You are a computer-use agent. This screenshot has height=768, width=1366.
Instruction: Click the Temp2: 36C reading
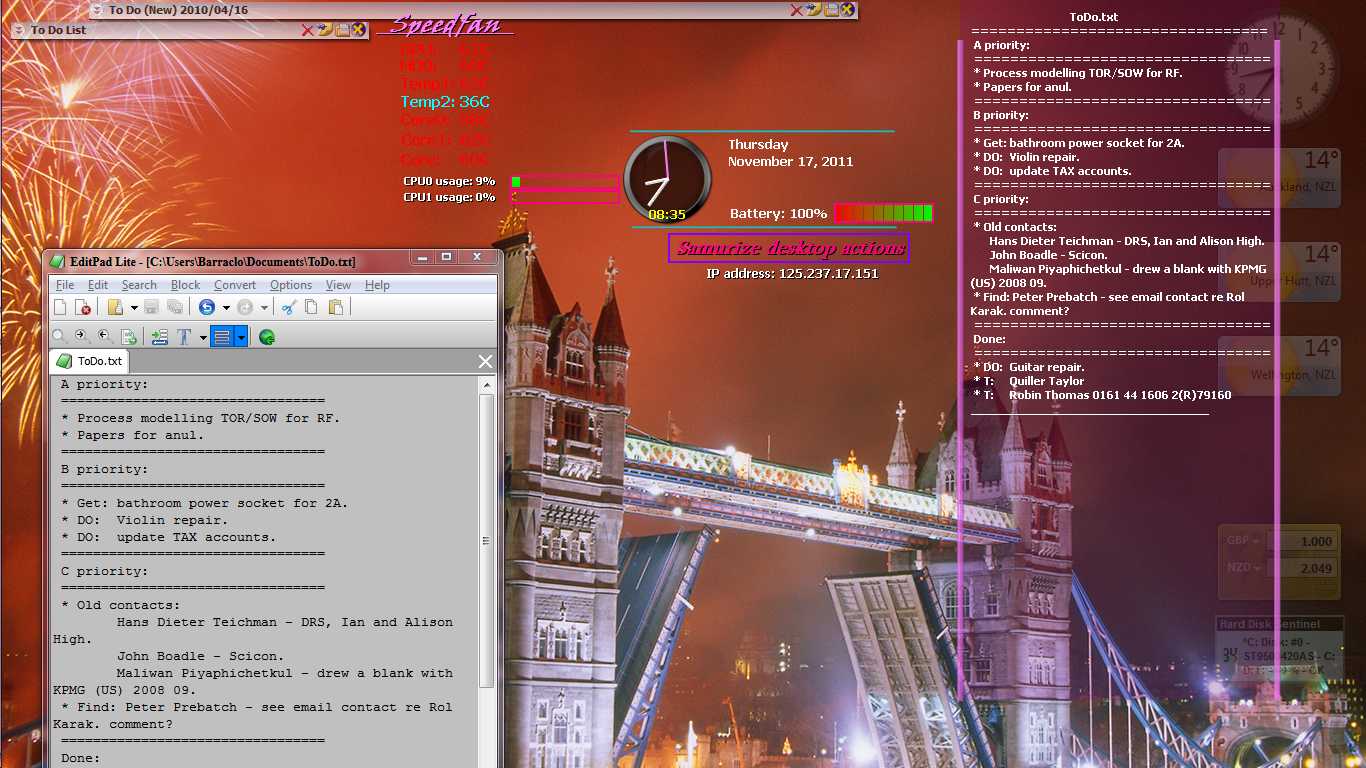pos(445,102)
